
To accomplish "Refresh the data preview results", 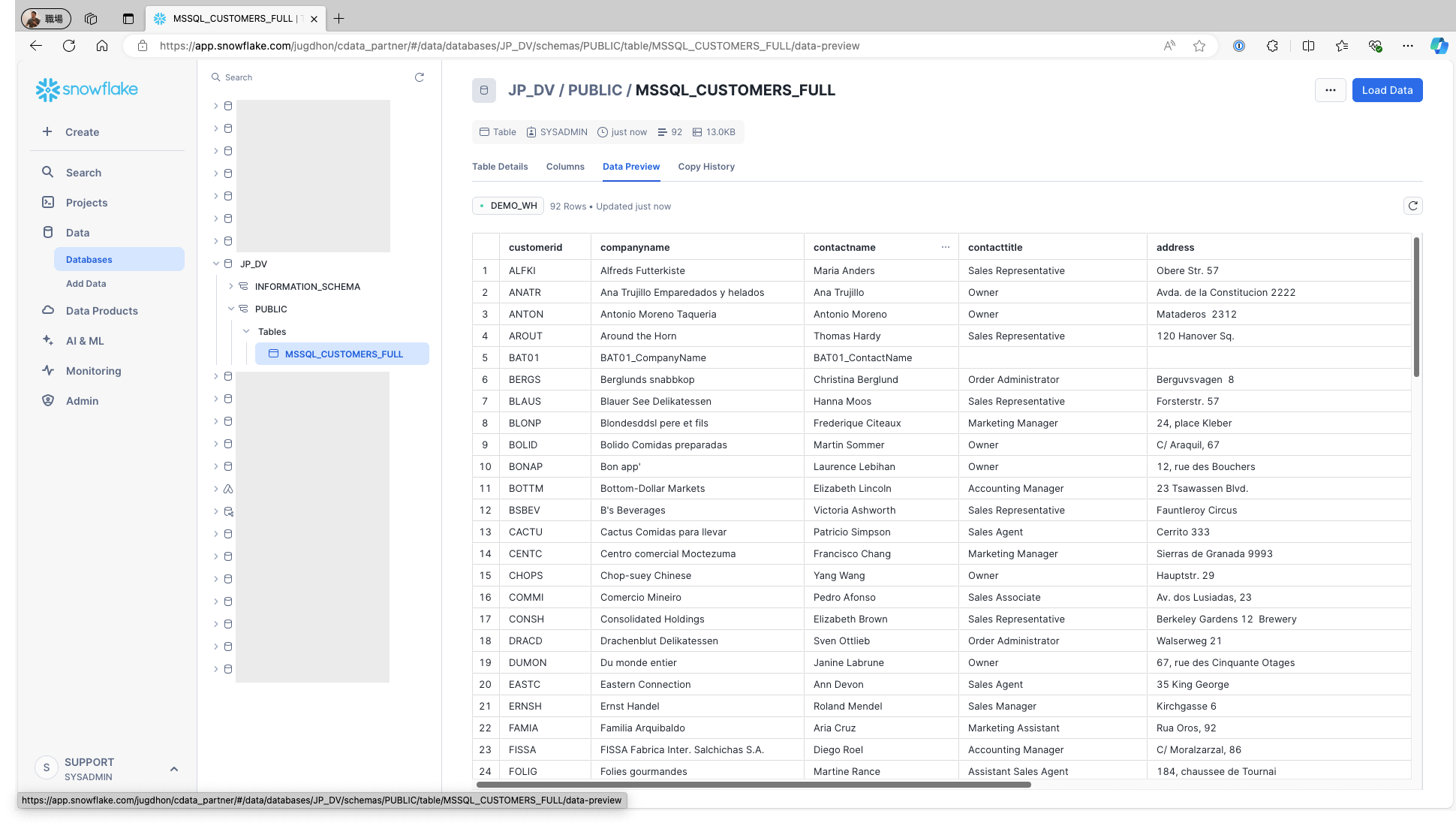I will click(1412, 206).
